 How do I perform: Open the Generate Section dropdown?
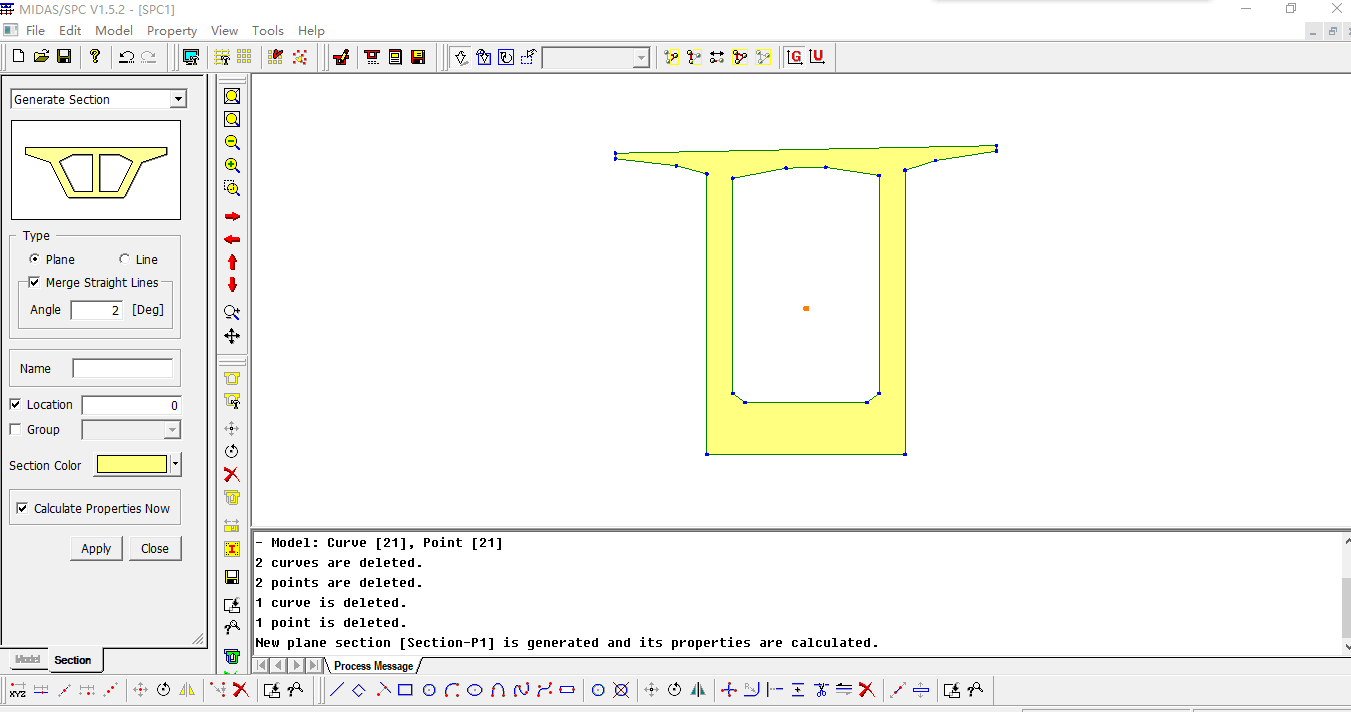(178, 99)
